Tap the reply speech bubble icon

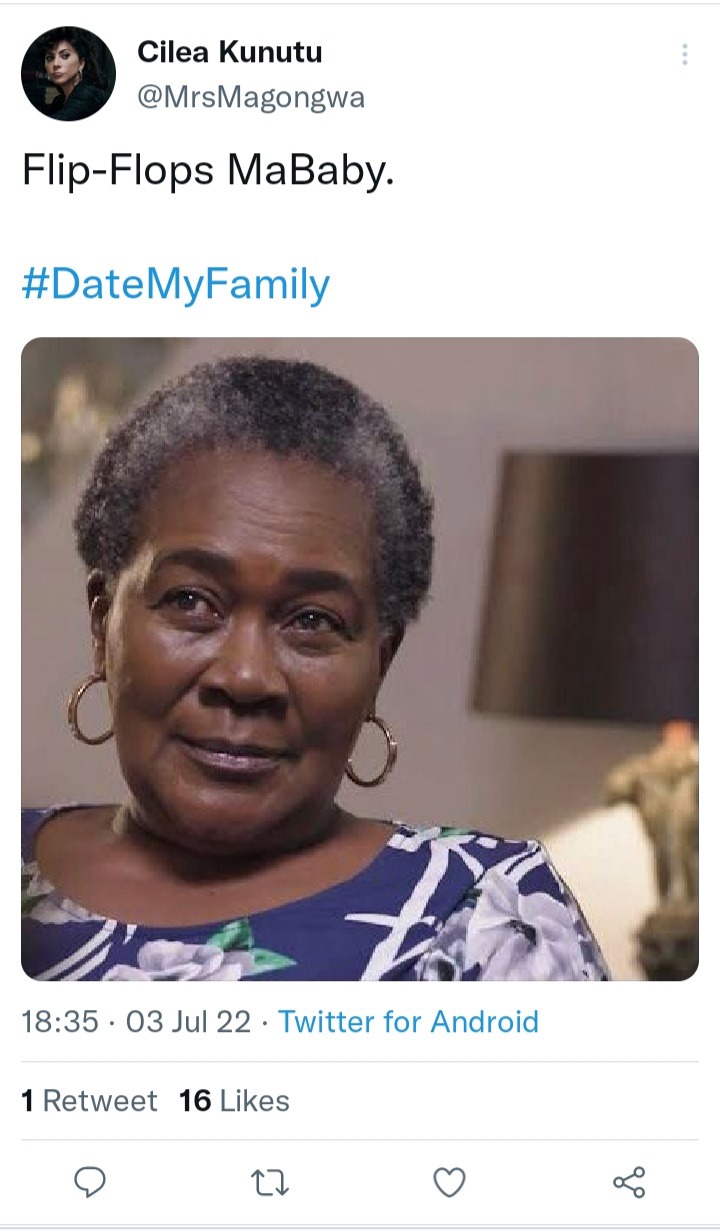(x=91, y=1183)
